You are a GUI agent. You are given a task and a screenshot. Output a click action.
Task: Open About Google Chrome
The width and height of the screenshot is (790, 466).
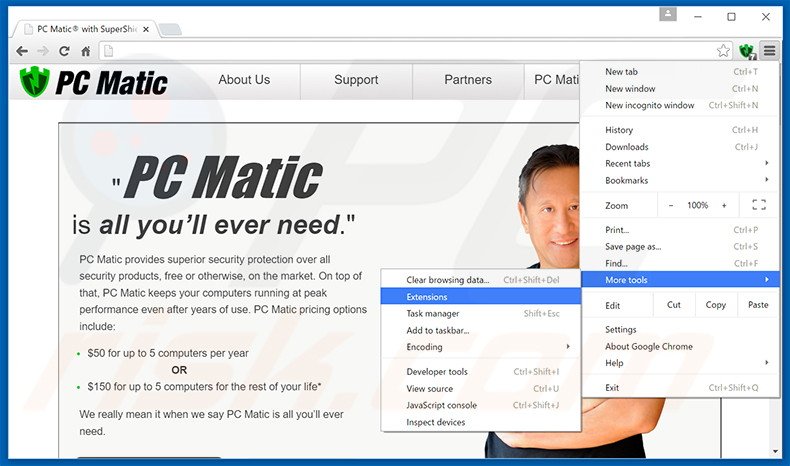point(681,346)
